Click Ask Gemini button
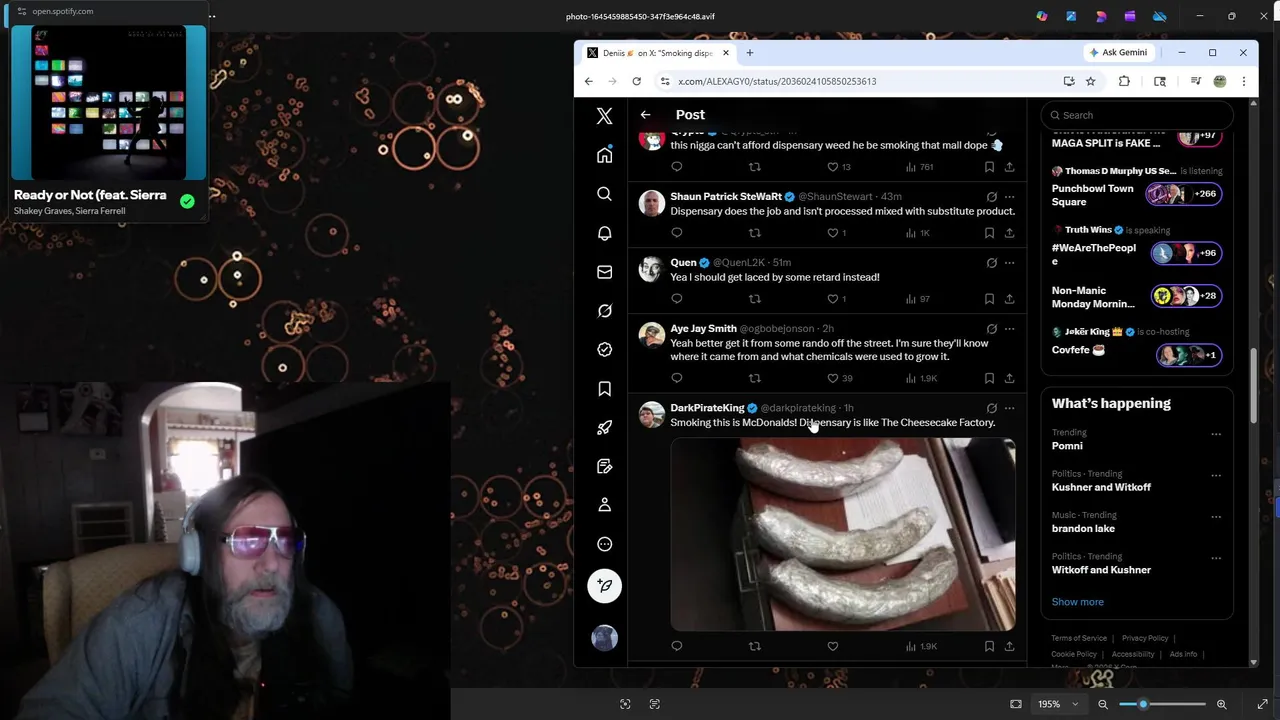The image size is (1280, 720). click(1117, 53)
